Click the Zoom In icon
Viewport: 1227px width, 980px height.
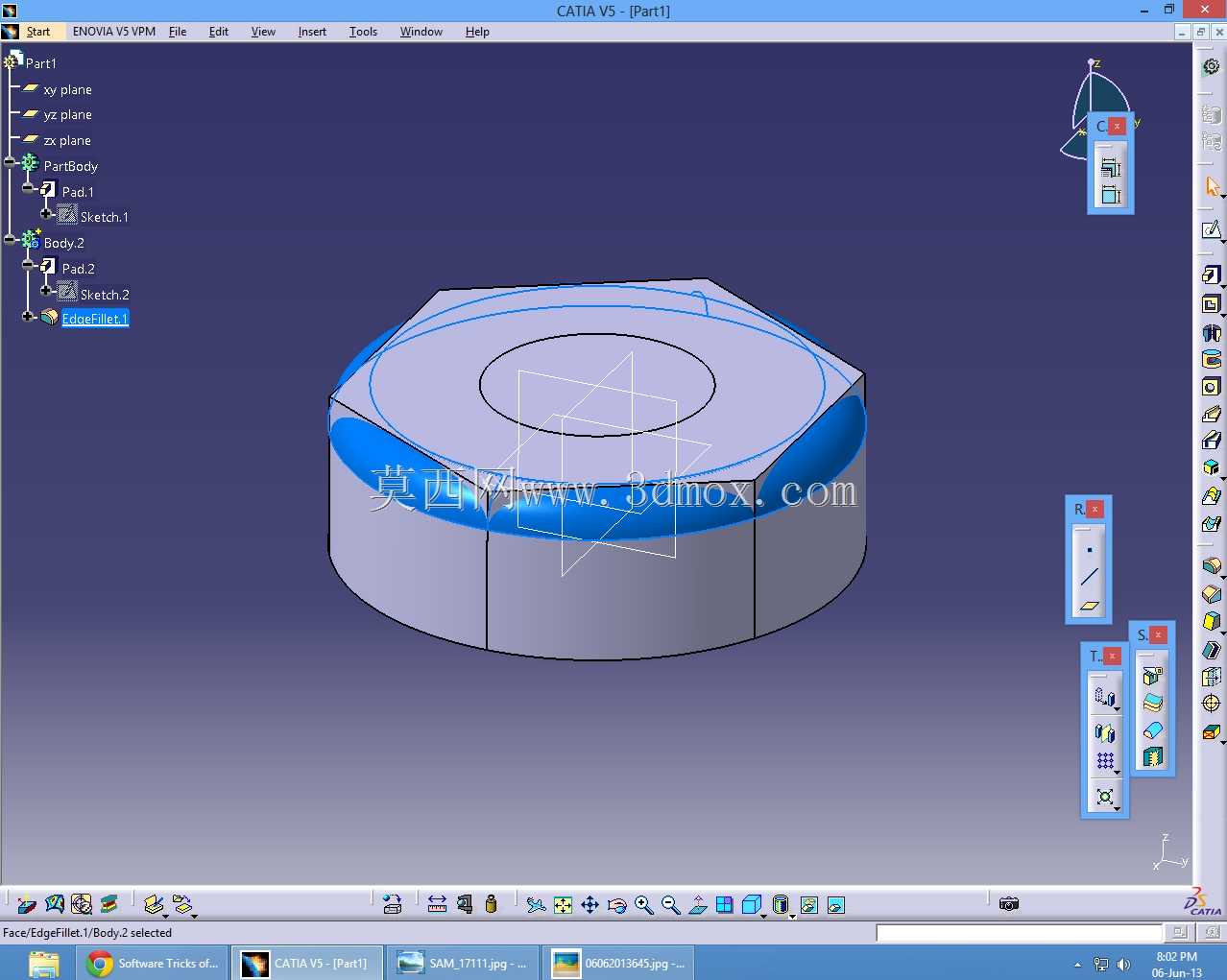tap(644, 905)
